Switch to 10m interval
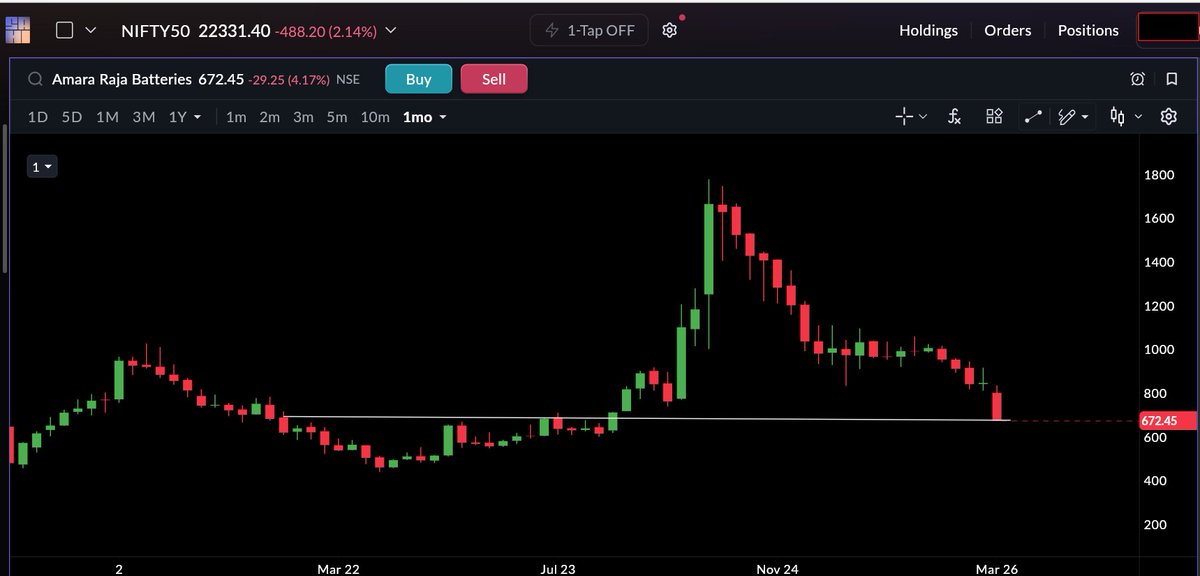This screenshot has width=1200, height=576. pos(375,117)
